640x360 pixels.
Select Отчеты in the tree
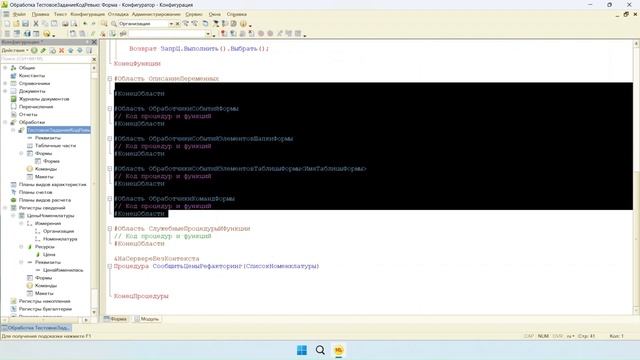coord(28,114)
